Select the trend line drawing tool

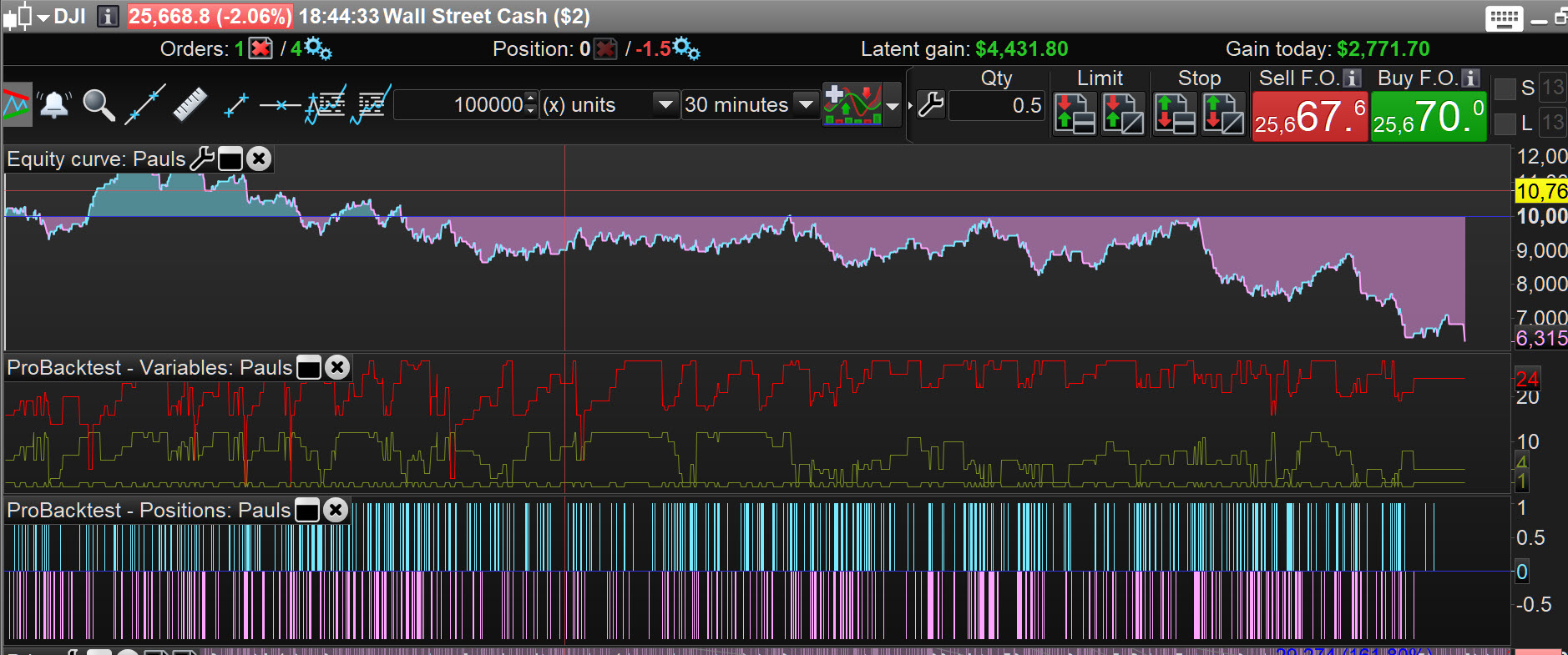[145, 105]
